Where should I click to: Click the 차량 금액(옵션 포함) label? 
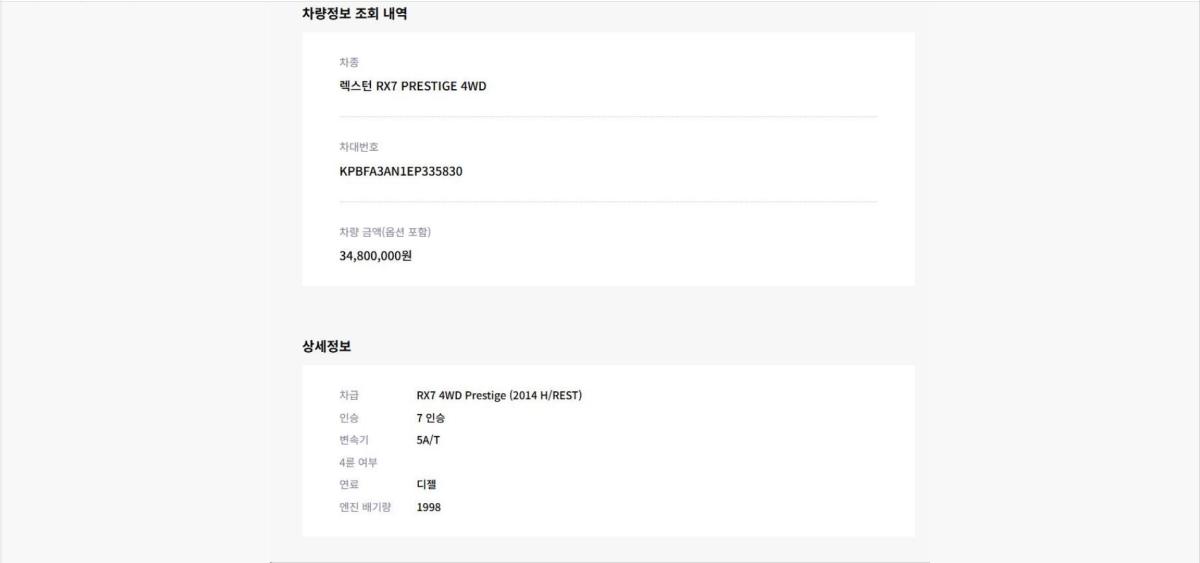coord(386,232)
